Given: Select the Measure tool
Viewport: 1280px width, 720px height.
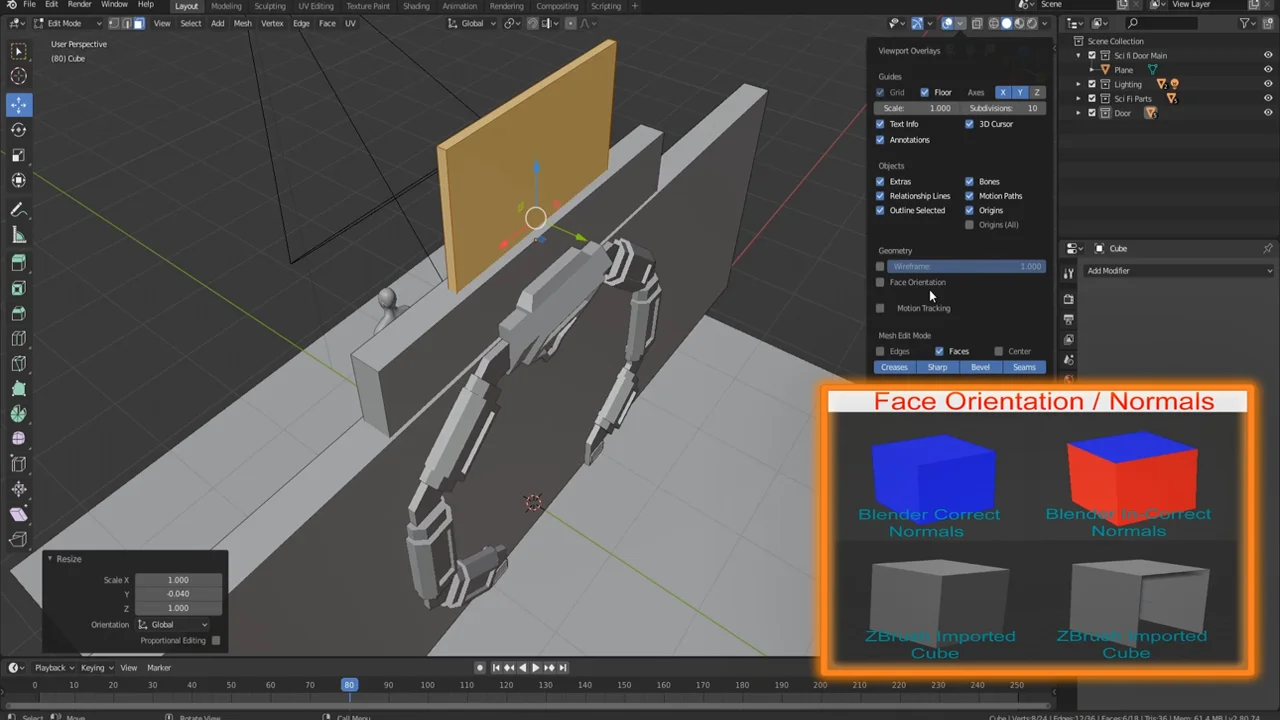Looking at the screenshot, I should click(x=18, y=235).
